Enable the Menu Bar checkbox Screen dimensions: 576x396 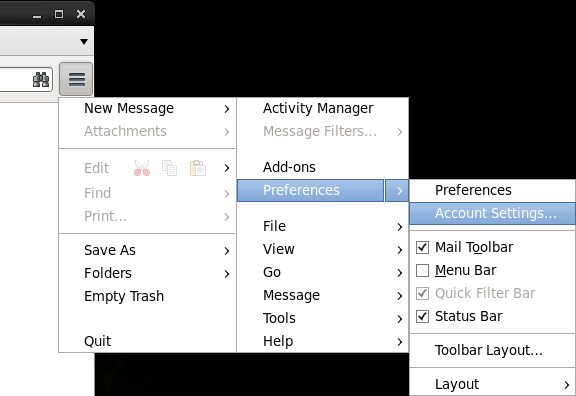(422, 270)
